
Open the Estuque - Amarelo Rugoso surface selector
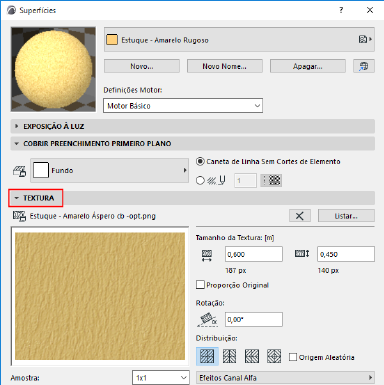click(239, 40)
